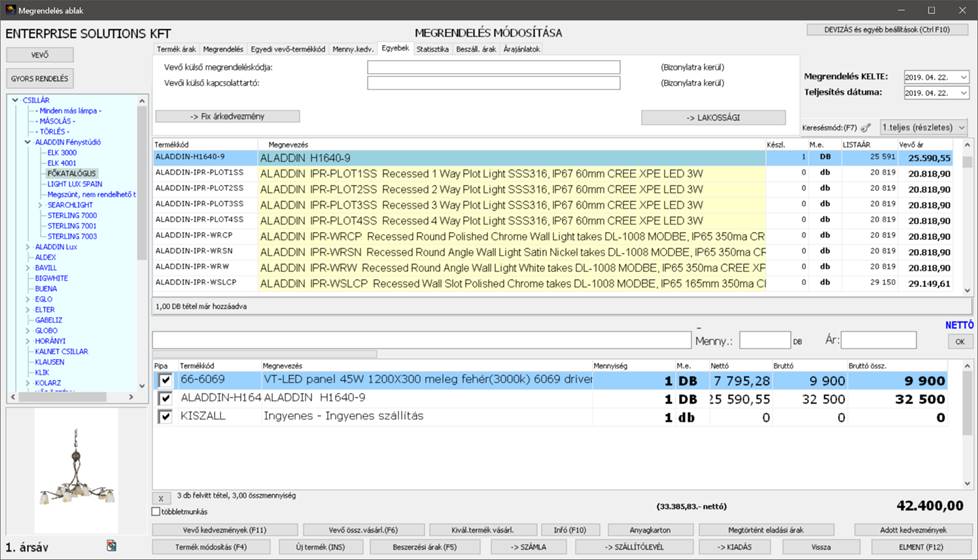Expand the GLOBO tree node

[x=27, y=331]
